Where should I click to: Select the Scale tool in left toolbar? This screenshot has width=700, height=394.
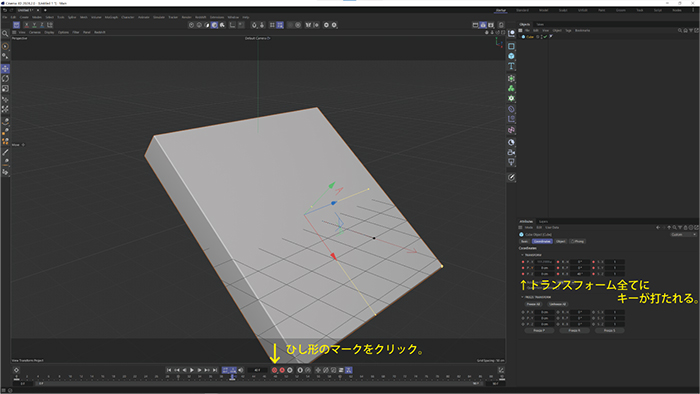pyautogui.click(x=5, y=89)
